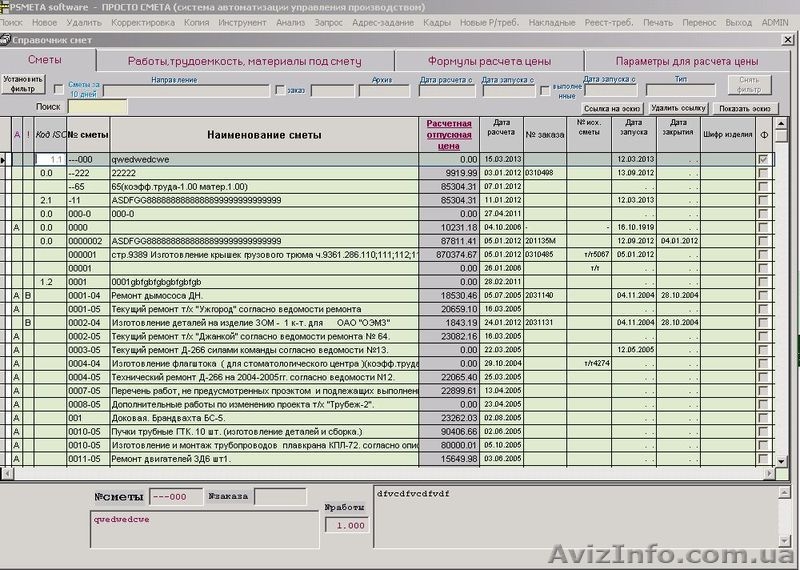Click the Поиск search input field
Viewport: 800px width, 570px height.
click(x=97, y=106)
